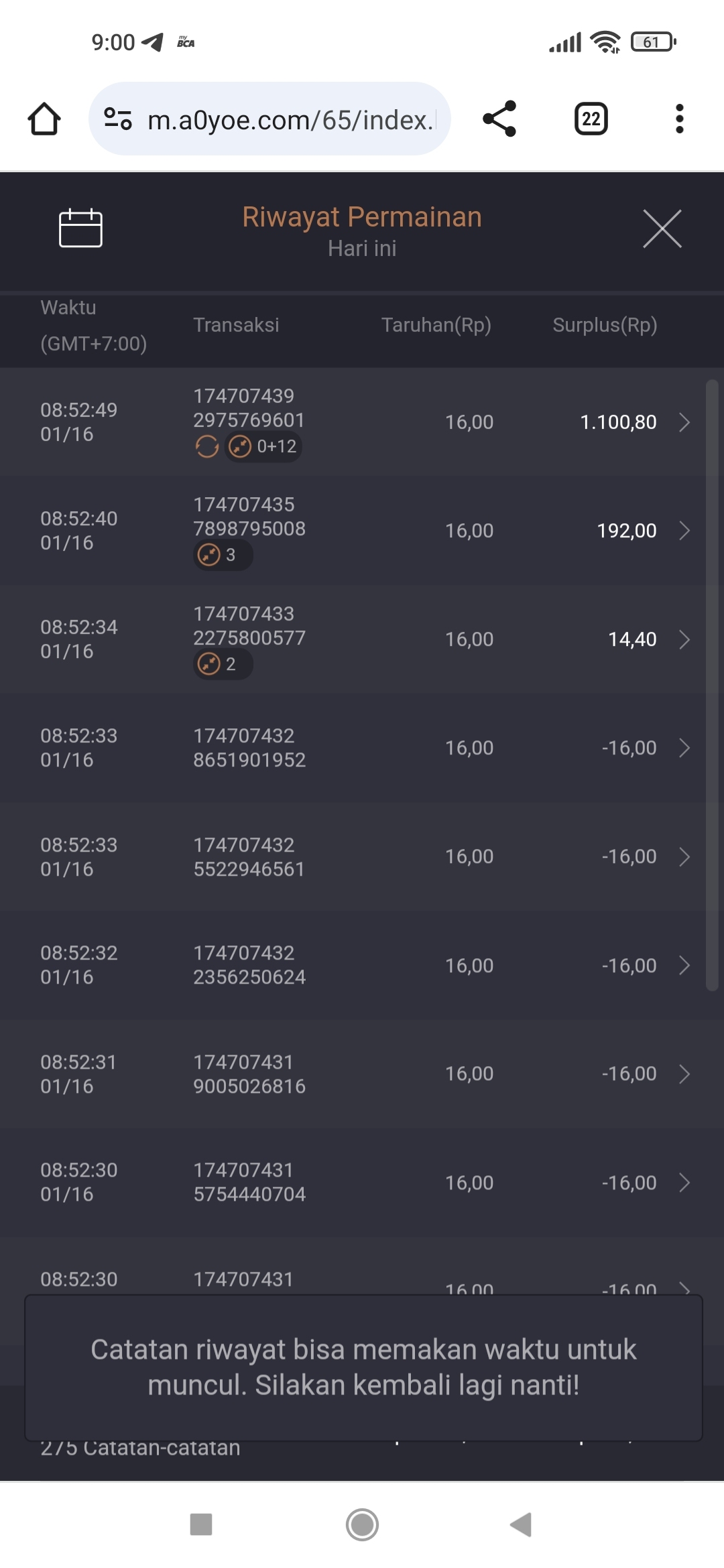Tap the circular respin icon on first record
The height and width of the screenshot is (1568, 724).
(206, 446)
